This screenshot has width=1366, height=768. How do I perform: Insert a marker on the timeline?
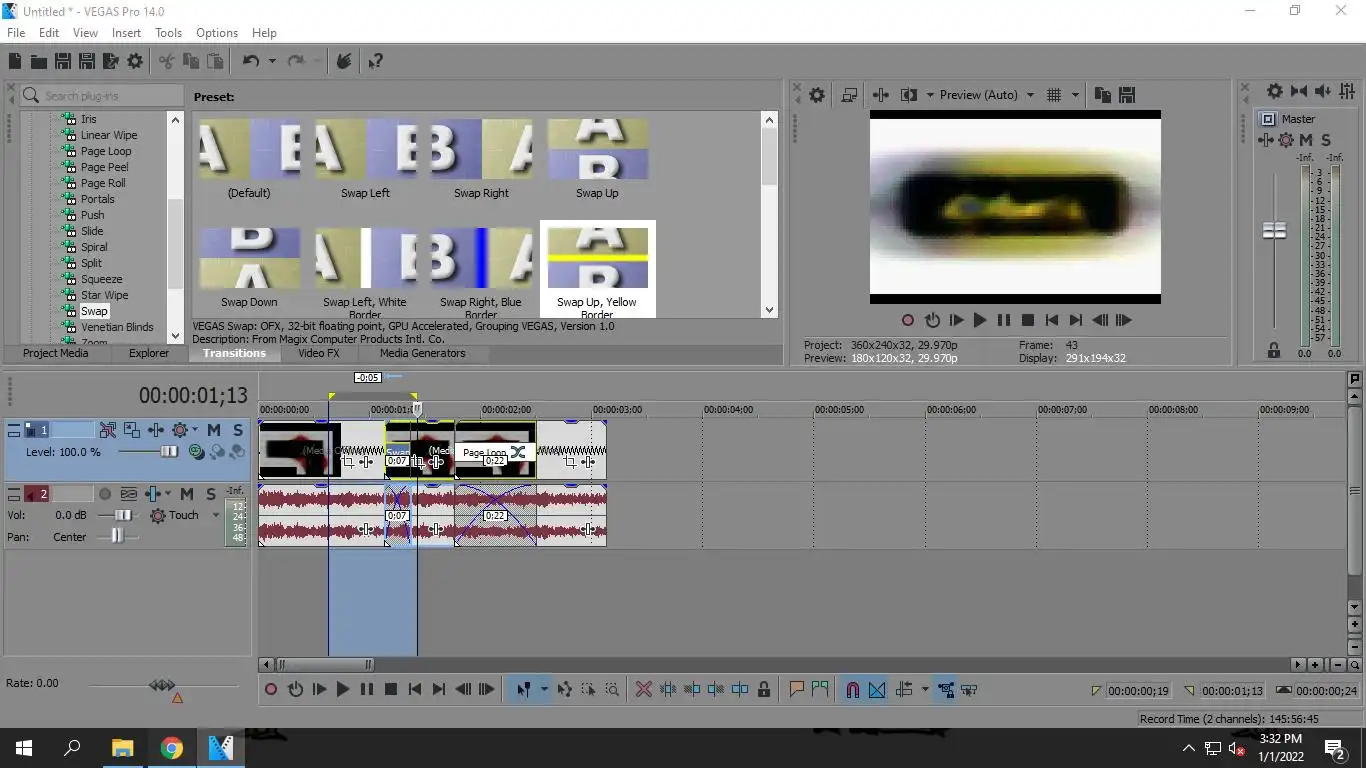(797, 690)
